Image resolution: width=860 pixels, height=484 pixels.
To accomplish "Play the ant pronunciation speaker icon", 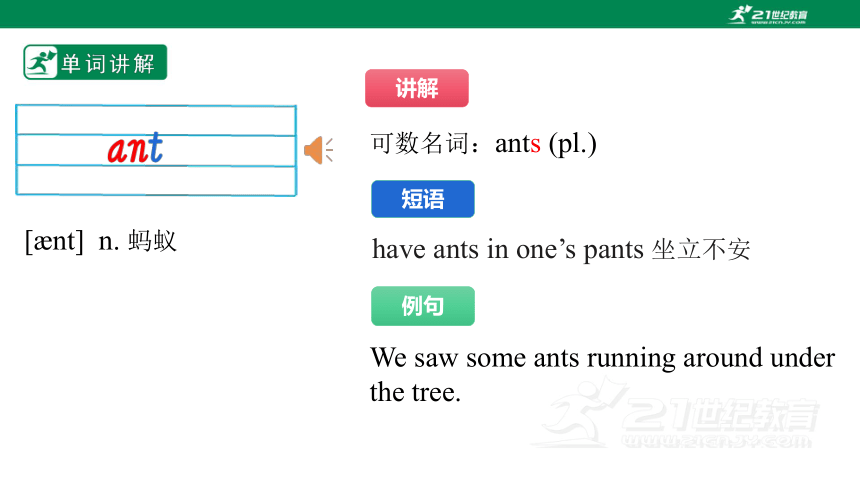I will coord(319,150).
